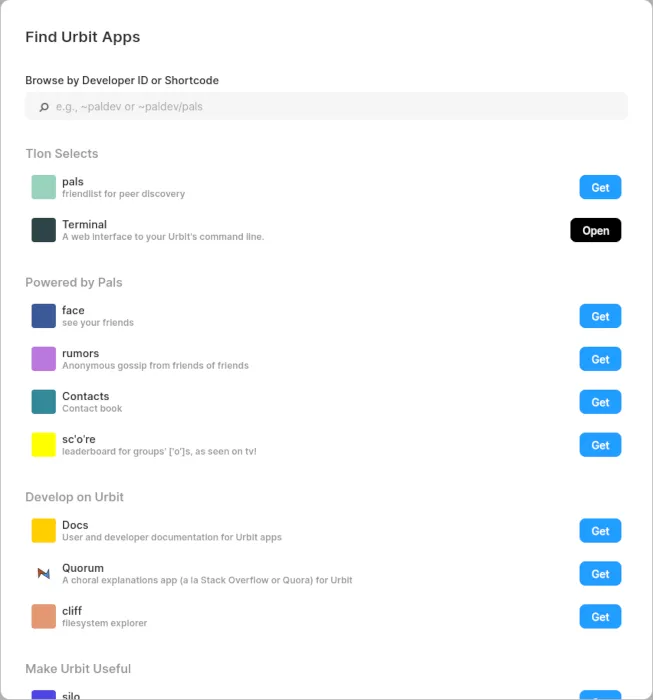Click the cliff app icon
This screenshot has width=653, height=700.
click(x=43, y=617)
